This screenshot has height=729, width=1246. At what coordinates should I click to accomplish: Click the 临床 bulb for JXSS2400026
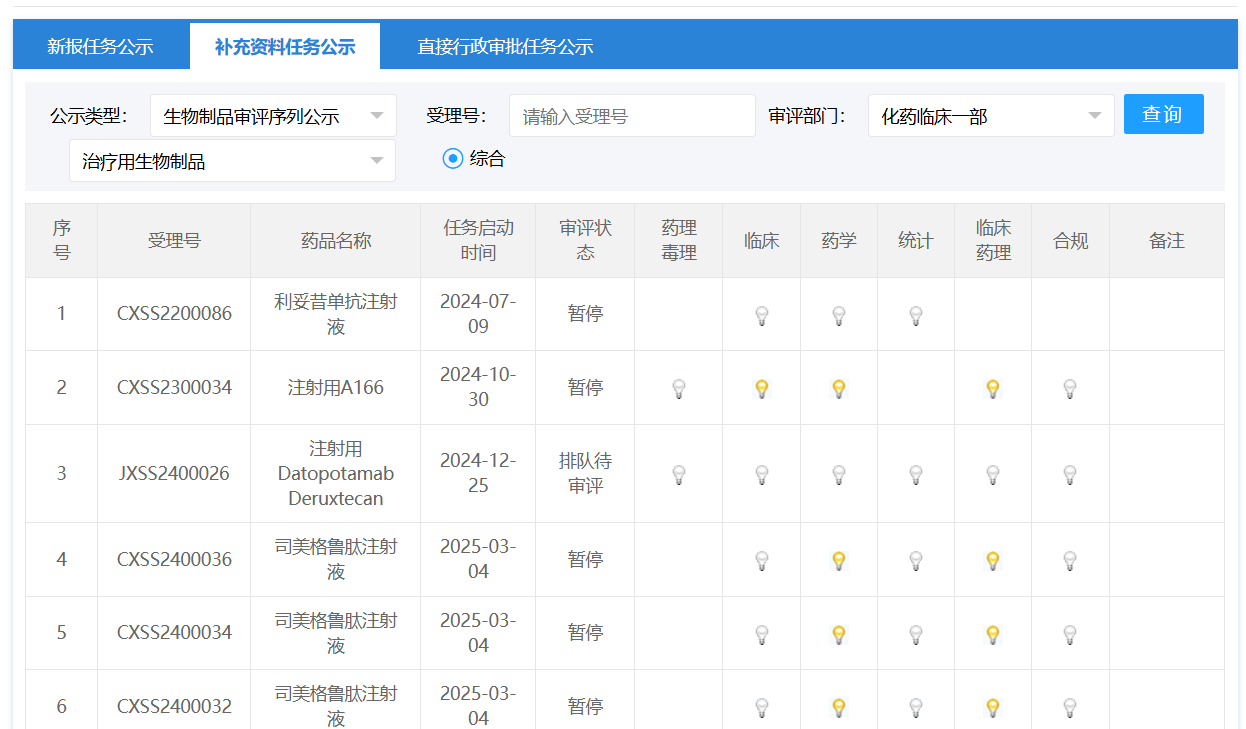click(762, 475)
